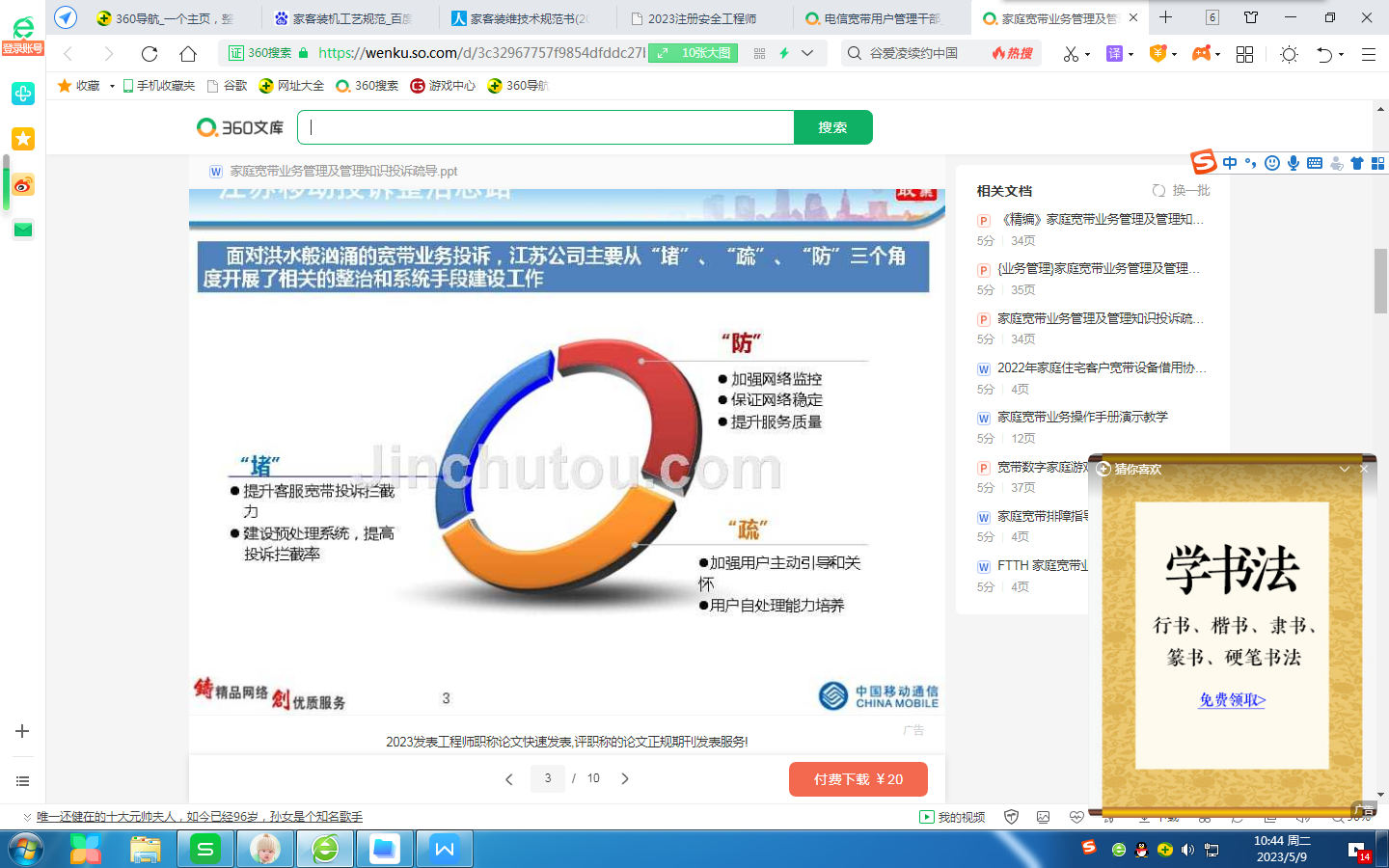The image size is (1389, 868).
Task: Click the vertical page scrollbar thumb
Action: [1380, 281]
